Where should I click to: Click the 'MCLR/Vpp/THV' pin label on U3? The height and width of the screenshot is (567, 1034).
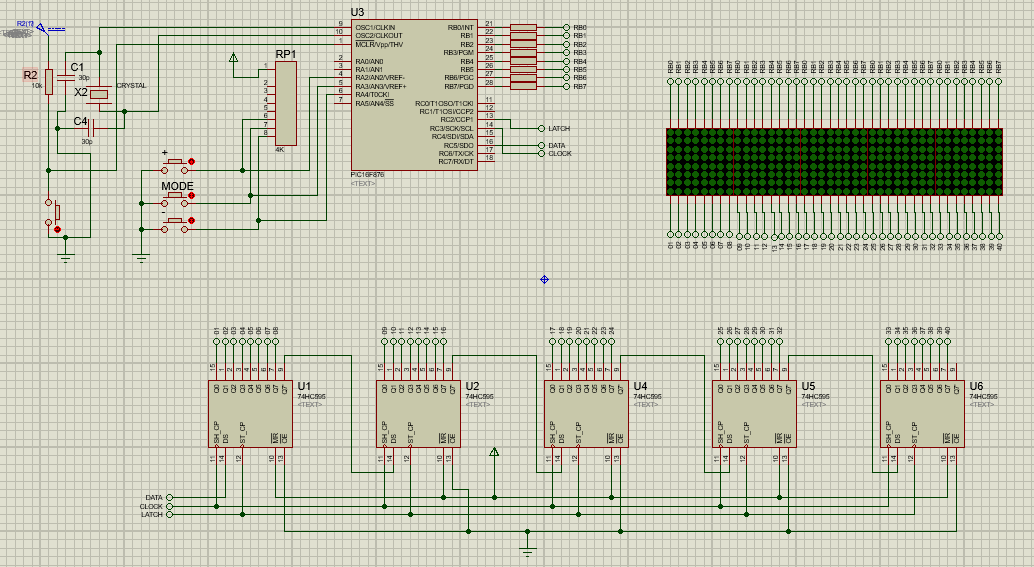(379, 44)
